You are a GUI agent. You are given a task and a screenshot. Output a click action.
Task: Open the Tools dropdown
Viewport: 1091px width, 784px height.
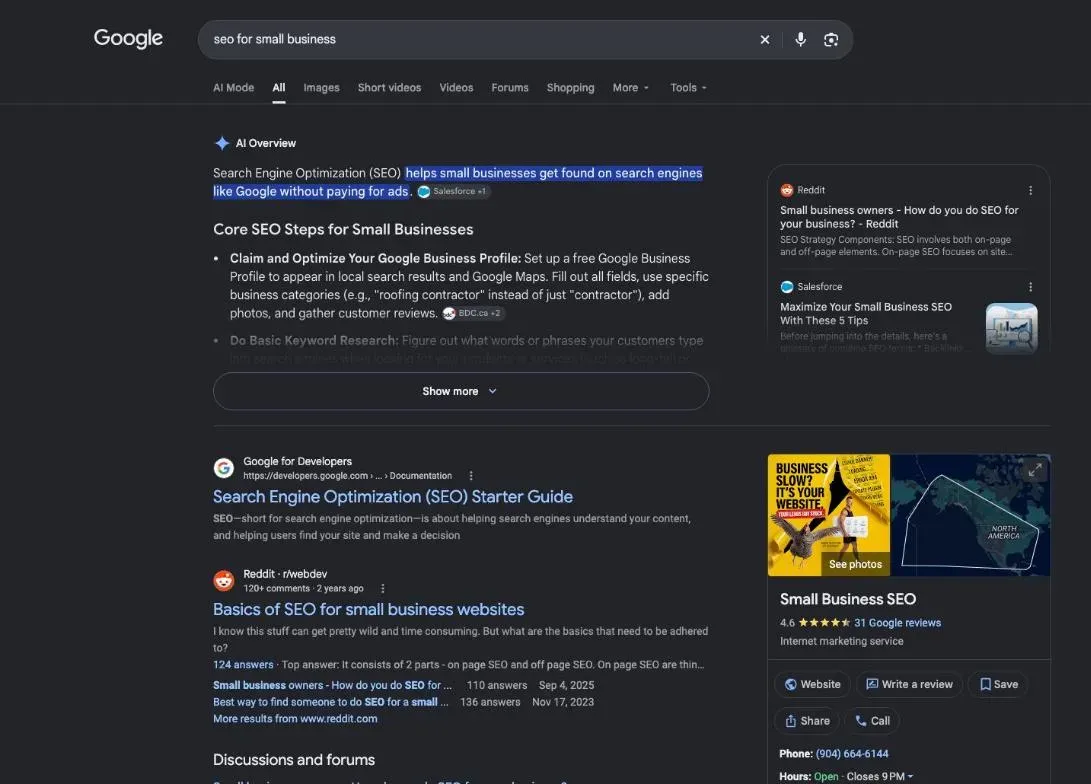tap(688, 88)
